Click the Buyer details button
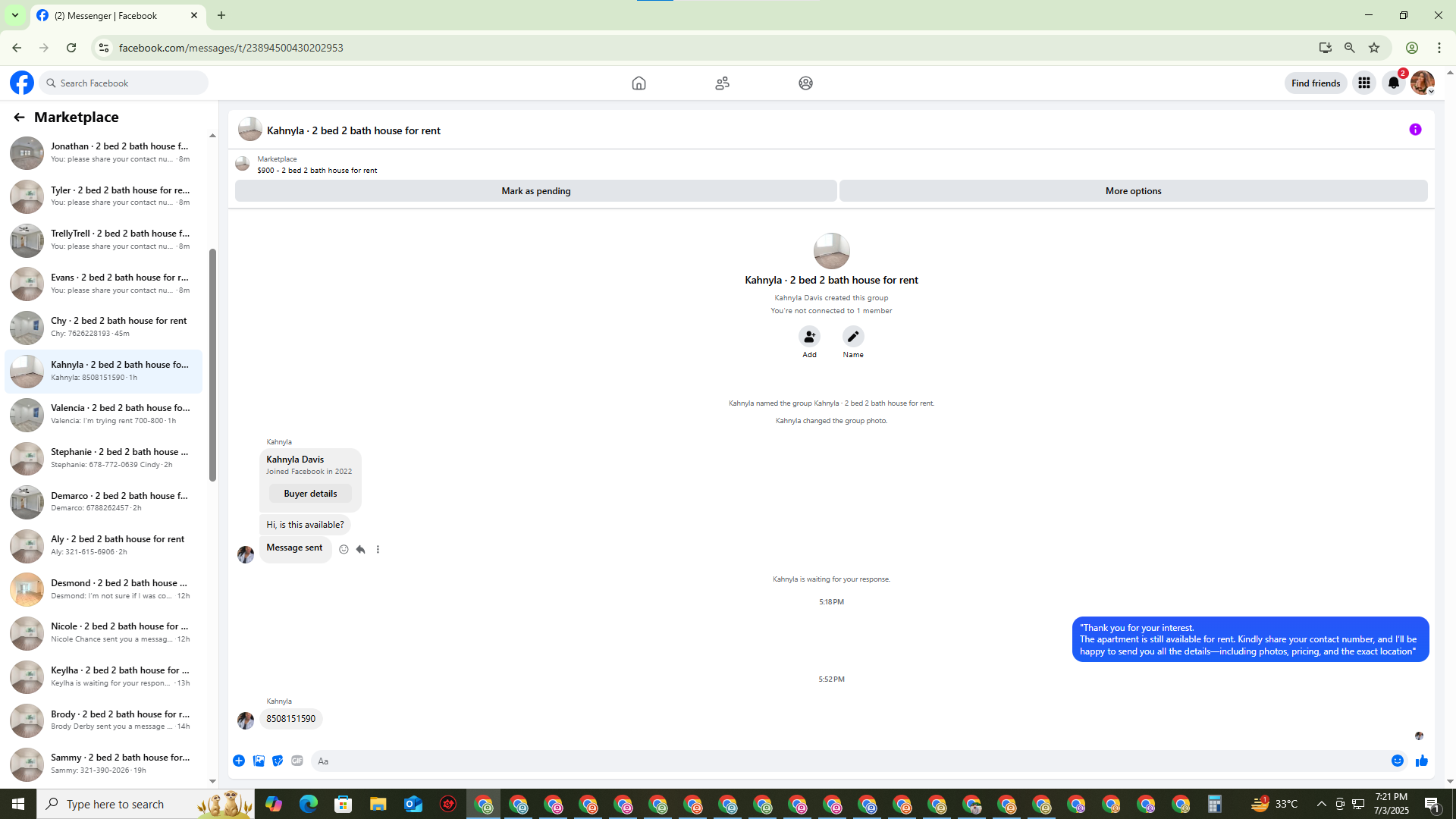 coord(310,494)
